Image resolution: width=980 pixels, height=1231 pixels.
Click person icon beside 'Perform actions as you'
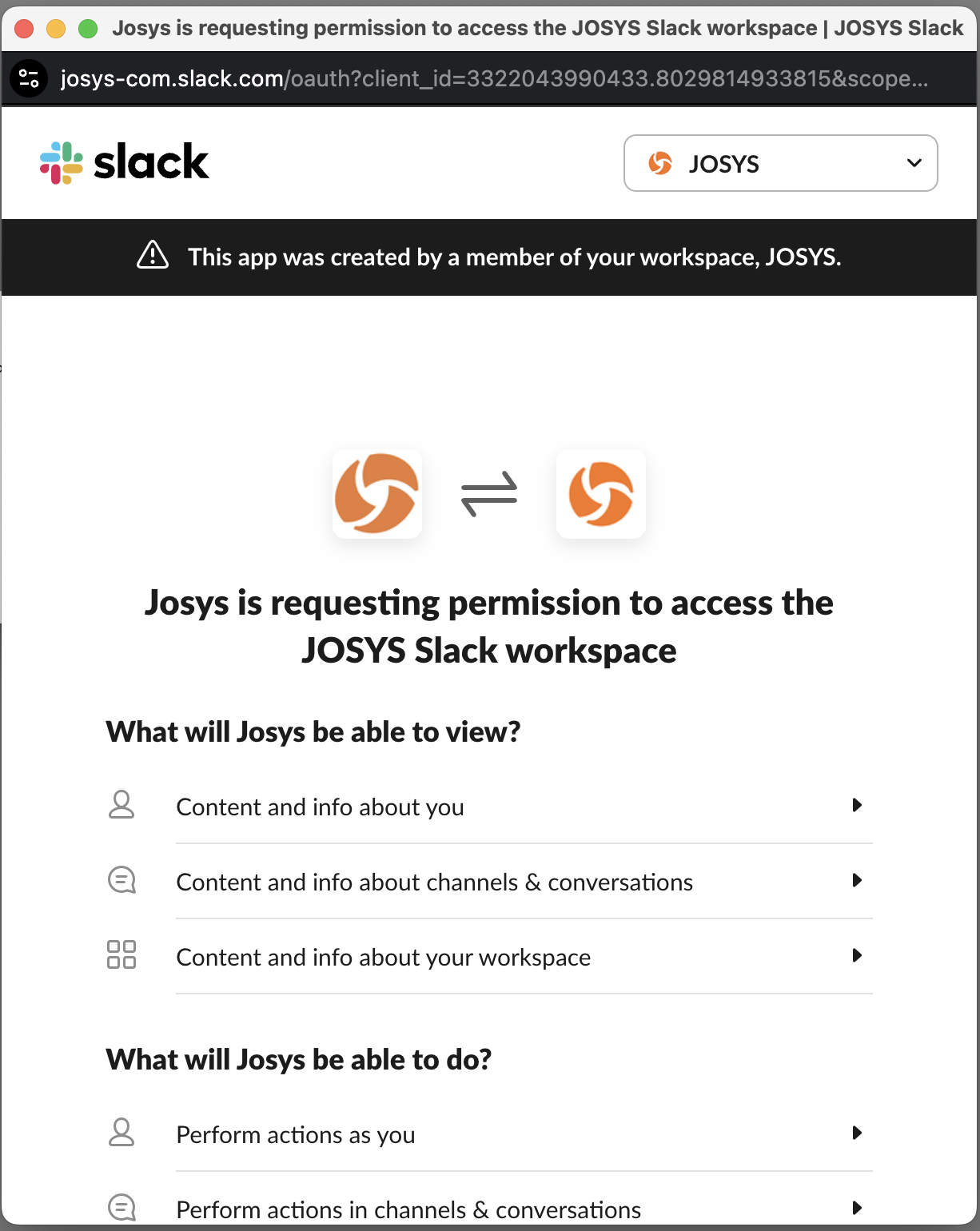click(122, 1133)
